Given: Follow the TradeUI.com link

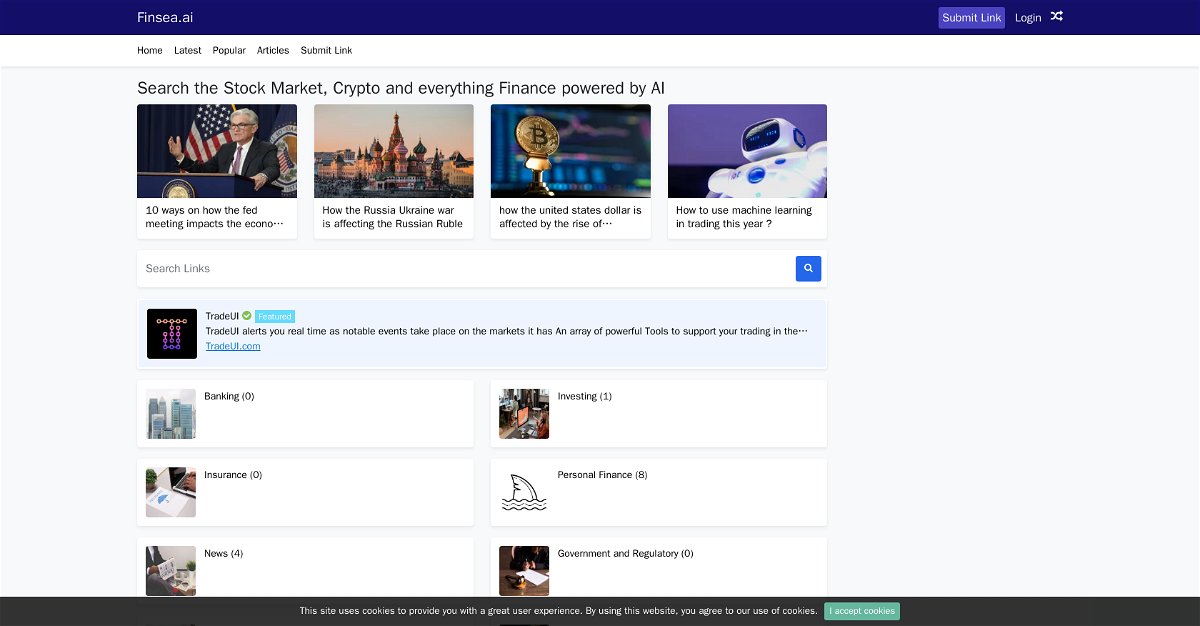Looking at the screenshot, I should (x=233, y=346).
